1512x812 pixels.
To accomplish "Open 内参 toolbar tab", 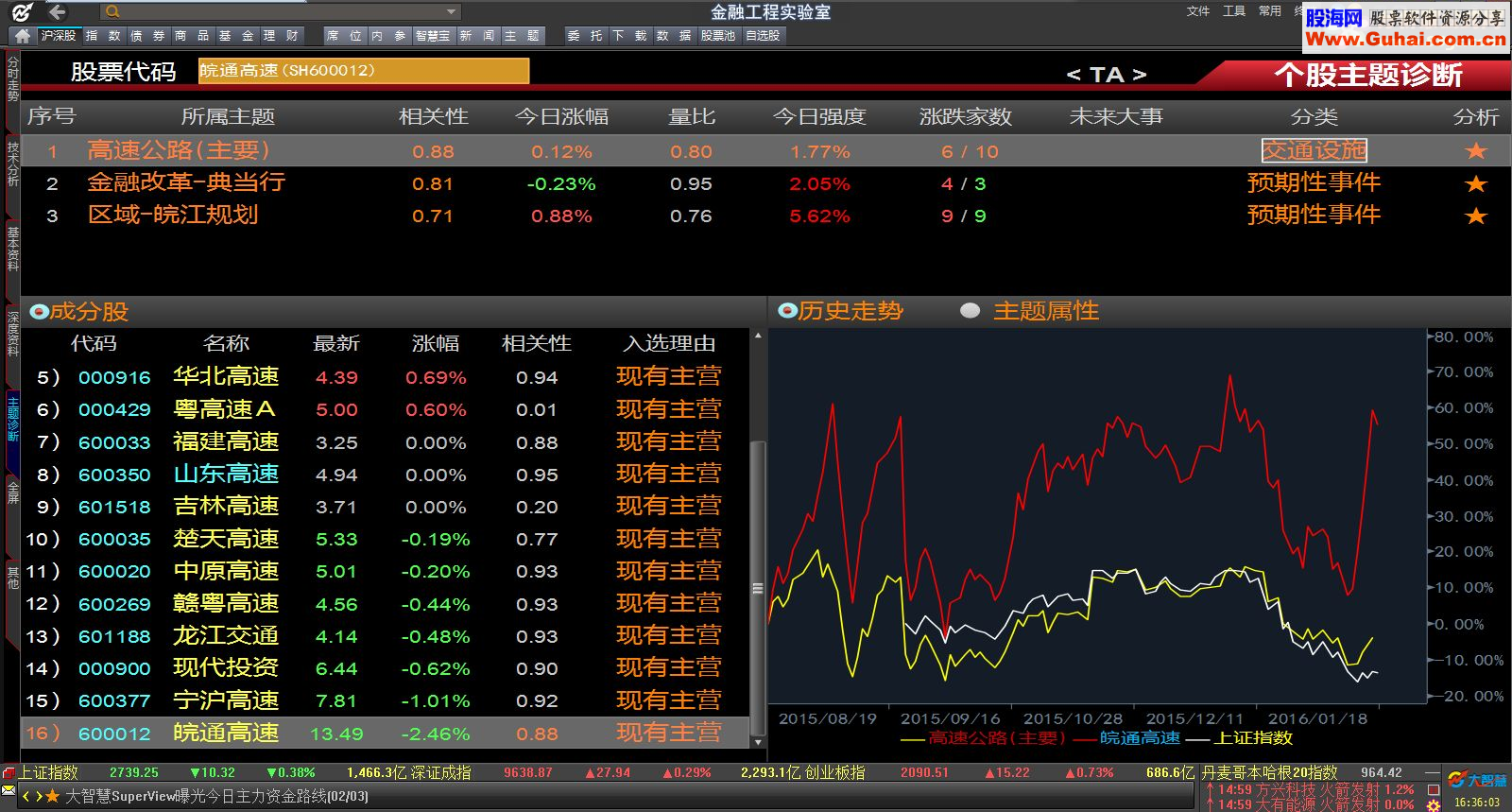I will click(x=389, y=36).
